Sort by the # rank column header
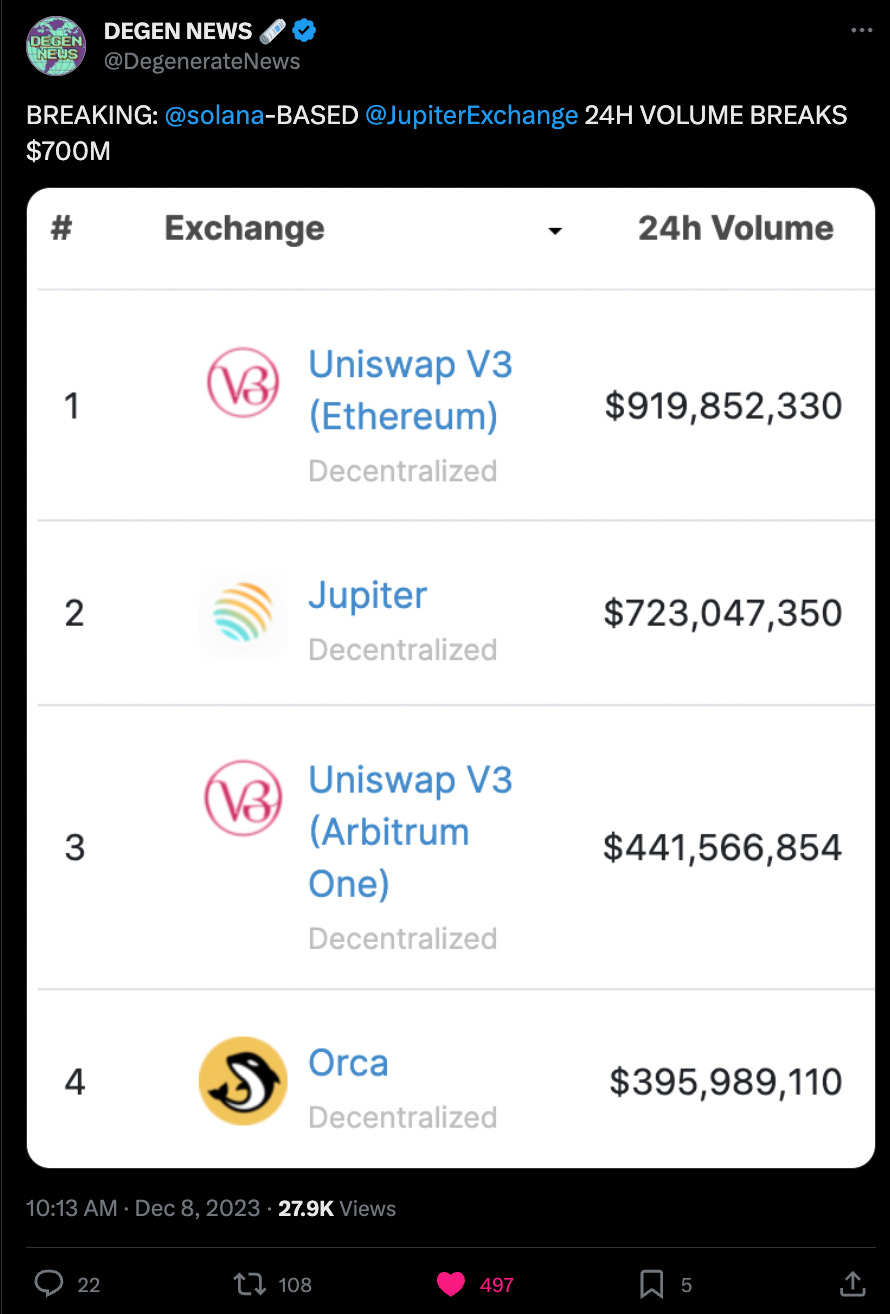This screenshot has height=1314, width=890. (61, 228)
